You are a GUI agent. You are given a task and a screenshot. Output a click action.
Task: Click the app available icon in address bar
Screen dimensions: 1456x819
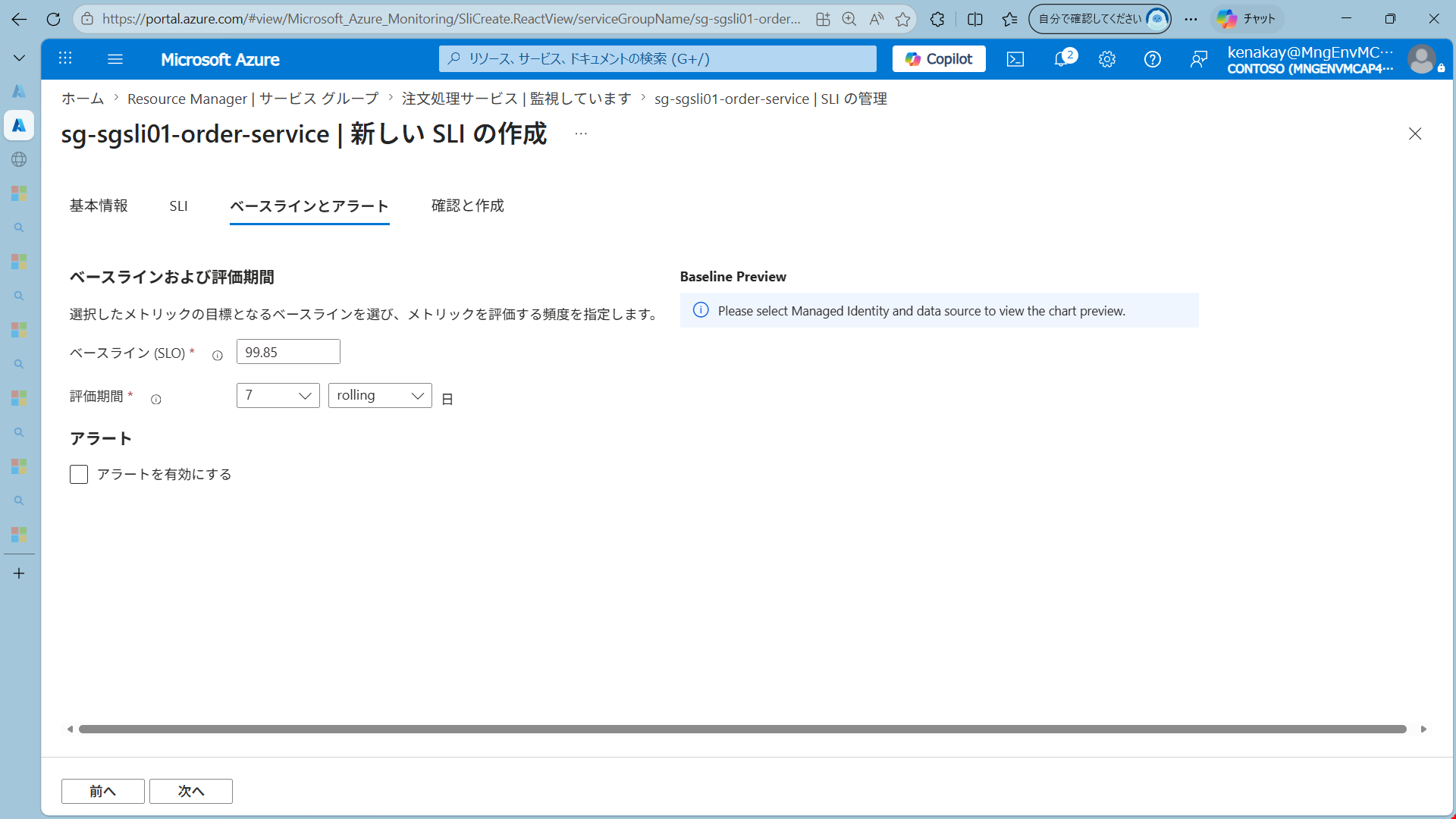(823, 19)
